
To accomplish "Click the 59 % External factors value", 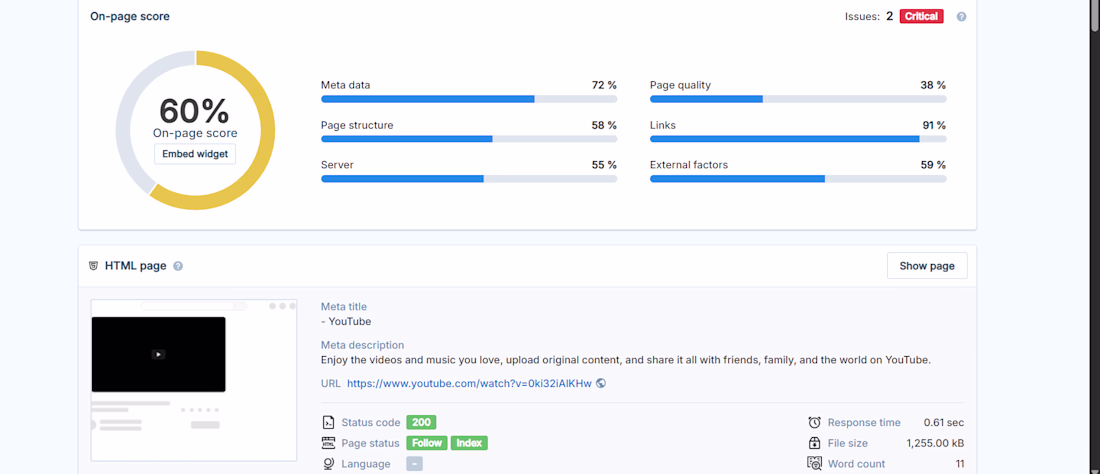I will tap(933, 165).
